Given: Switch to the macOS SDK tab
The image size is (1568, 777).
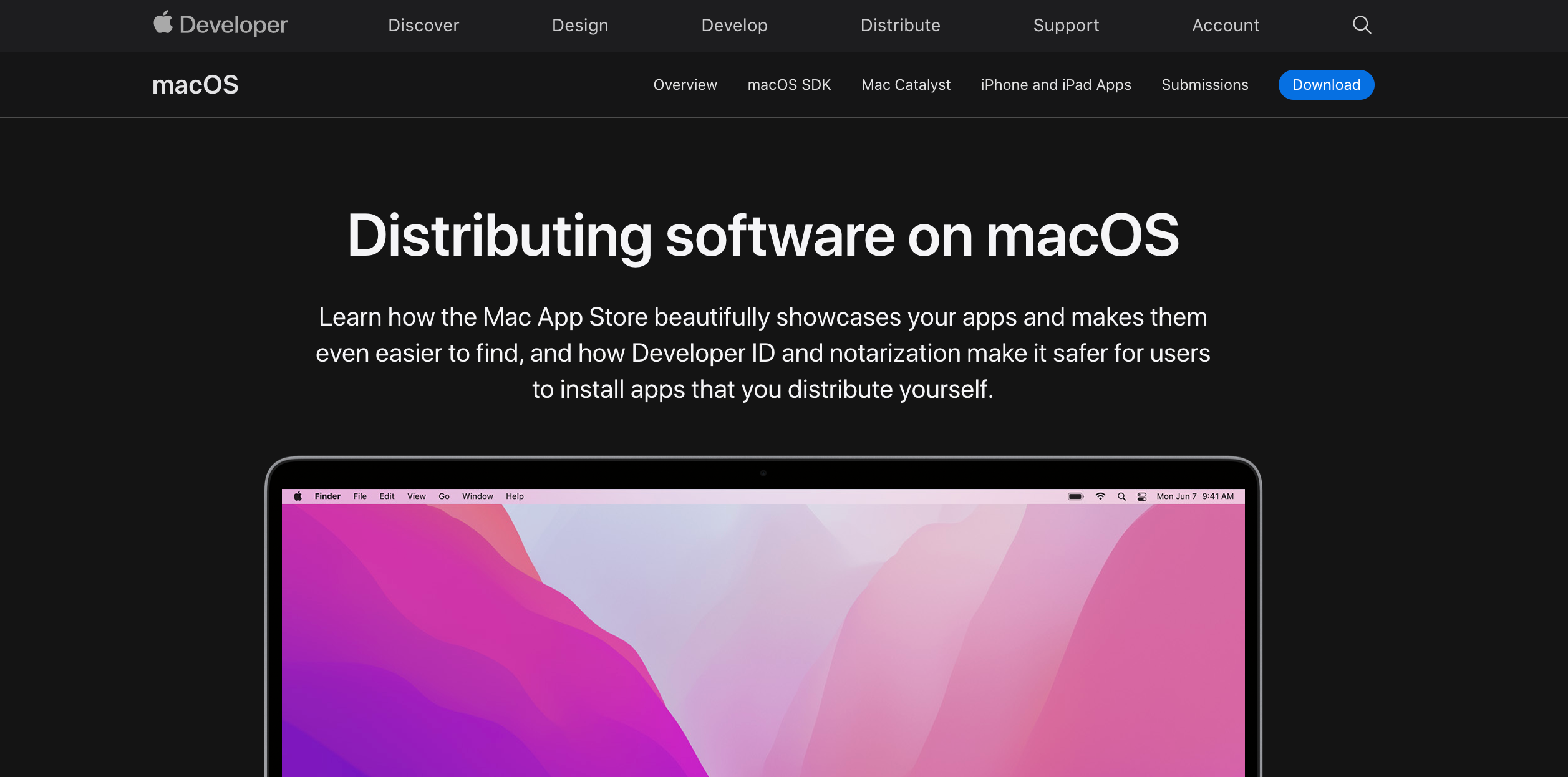Looking at the screenshot, I should (x=789, y=85).
